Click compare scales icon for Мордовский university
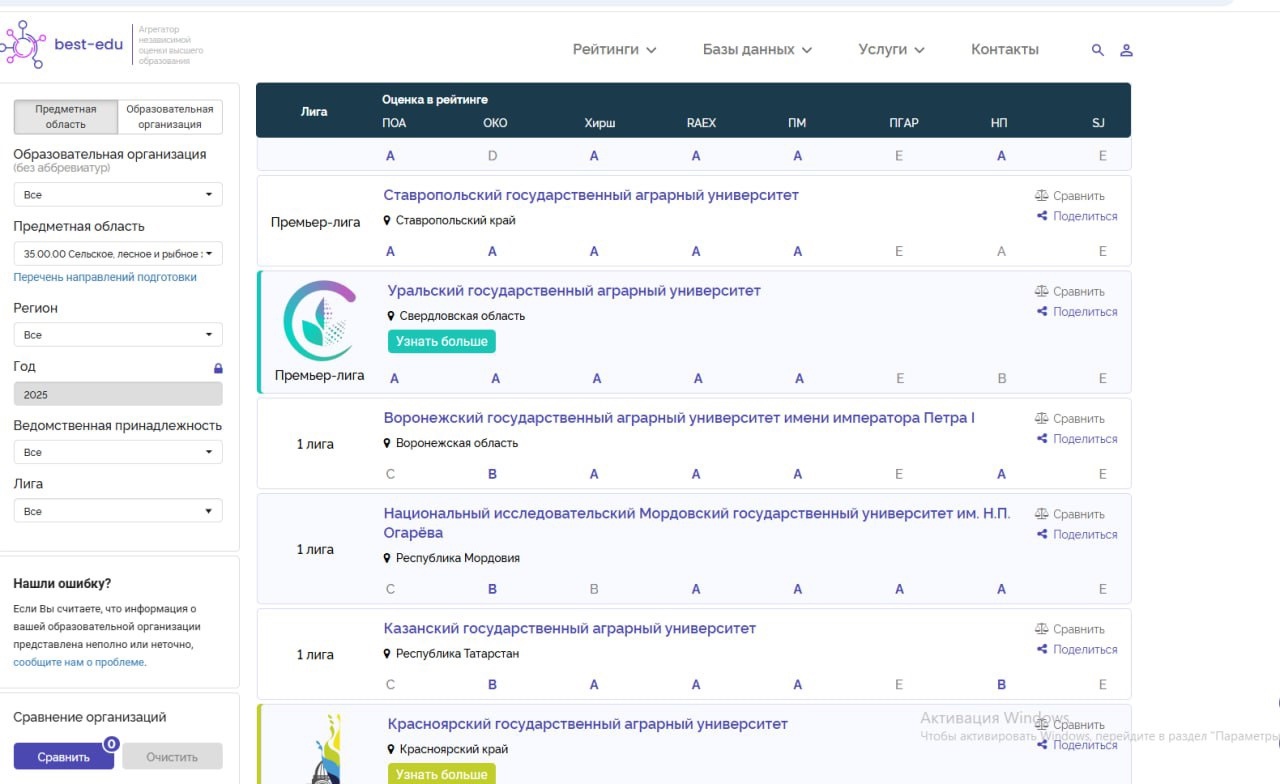The width and height of the screenshot is (1280, 784). click(x=1042, y=514)
